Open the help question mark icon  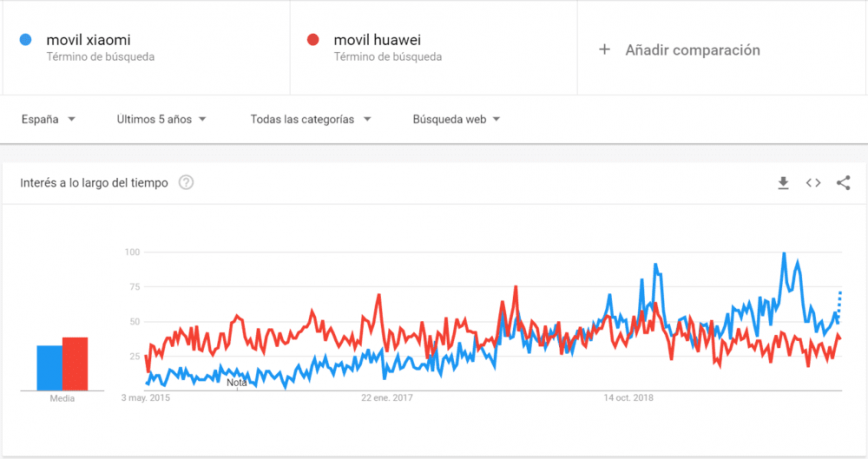(185, 183)
